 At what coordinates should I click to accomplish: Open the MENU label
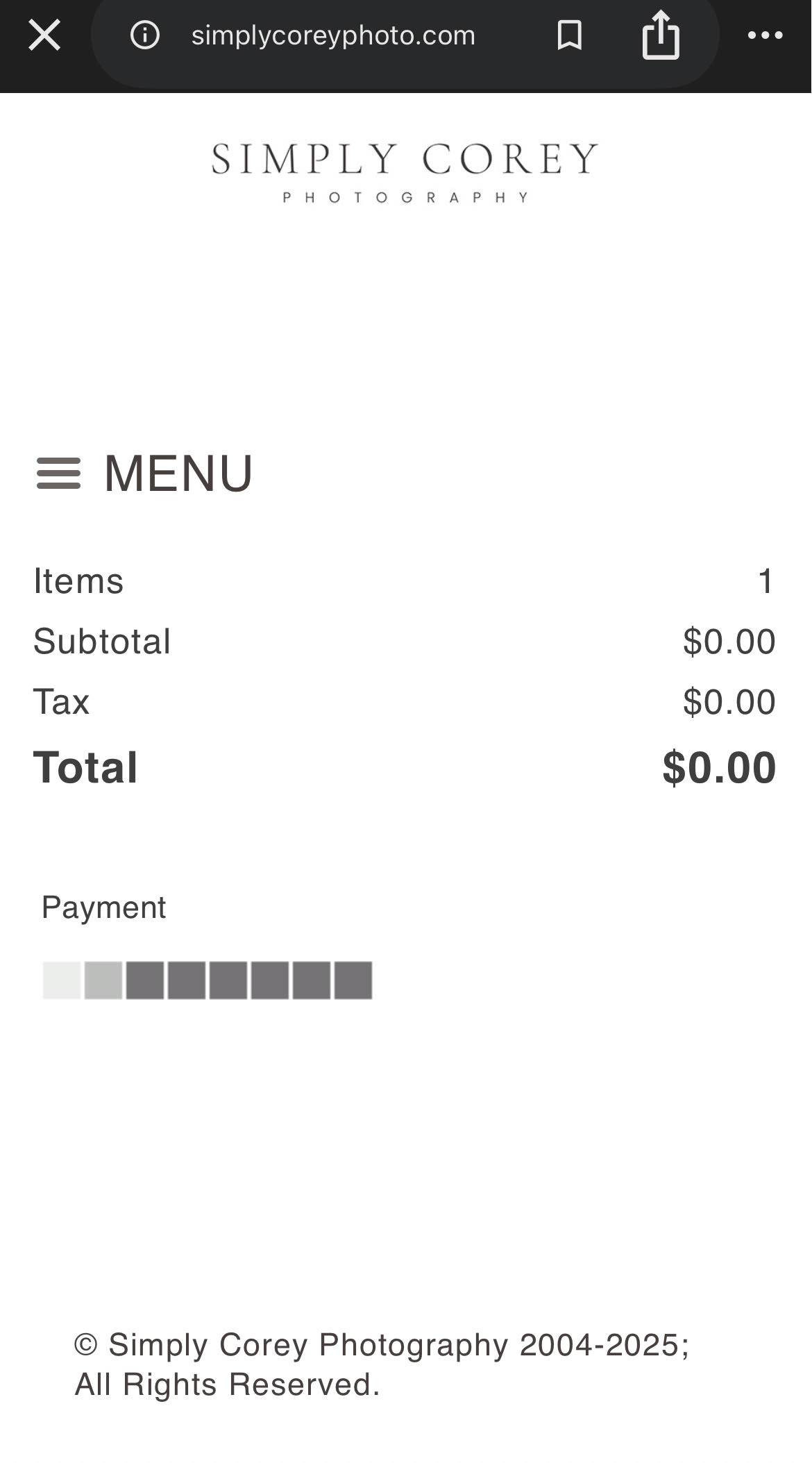pyautogui.click(x=178, y=474)
